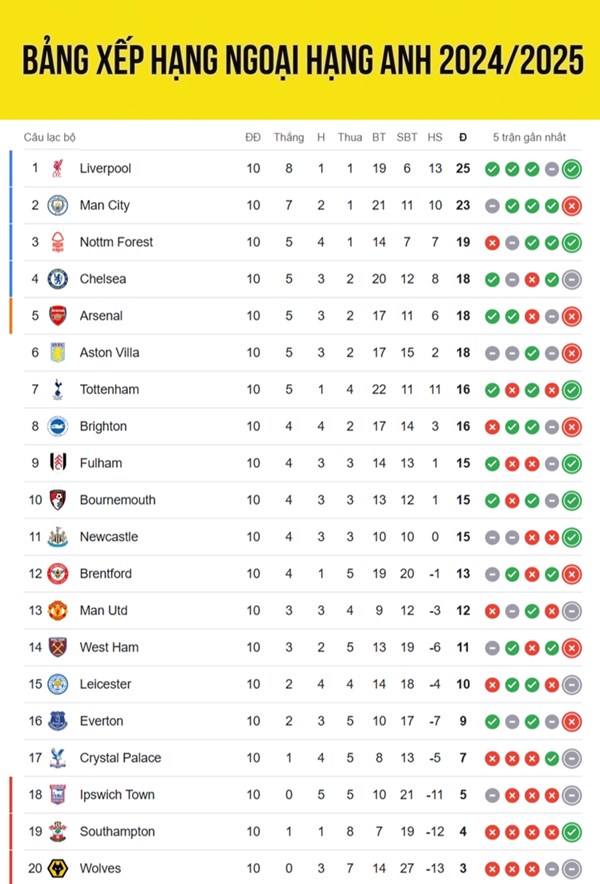This screenshot has width=600, height=884.
Task: Click the Man City club crest
Action: point(58,205)
